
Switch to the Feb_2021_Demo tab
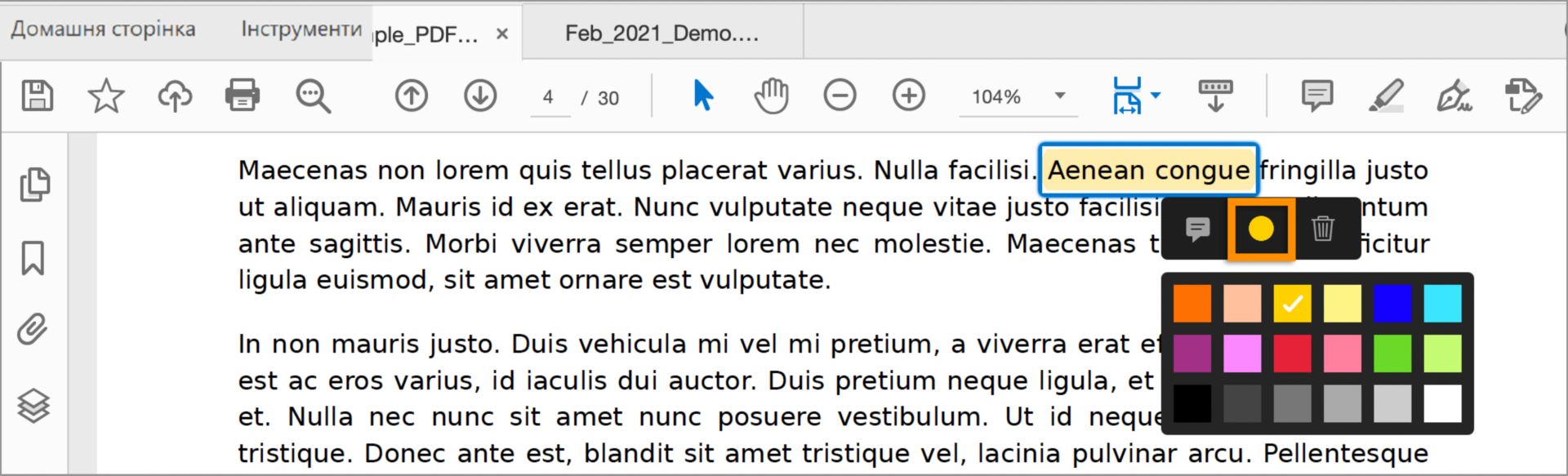coord(662,33)
